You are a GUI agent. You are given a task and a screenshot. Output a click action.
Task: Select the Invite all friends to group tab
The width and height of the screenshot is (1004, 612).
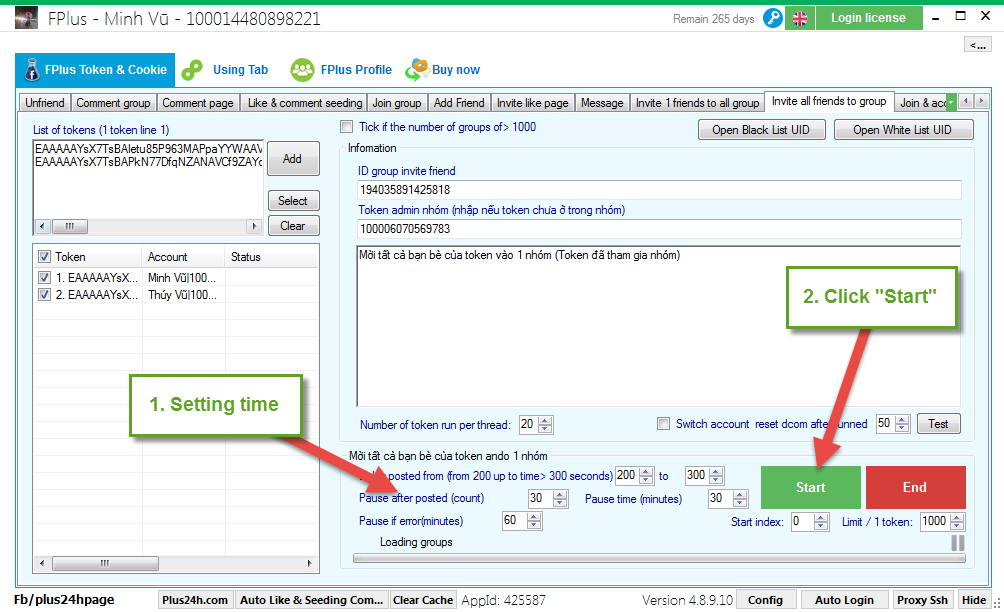tap(829, 101)
